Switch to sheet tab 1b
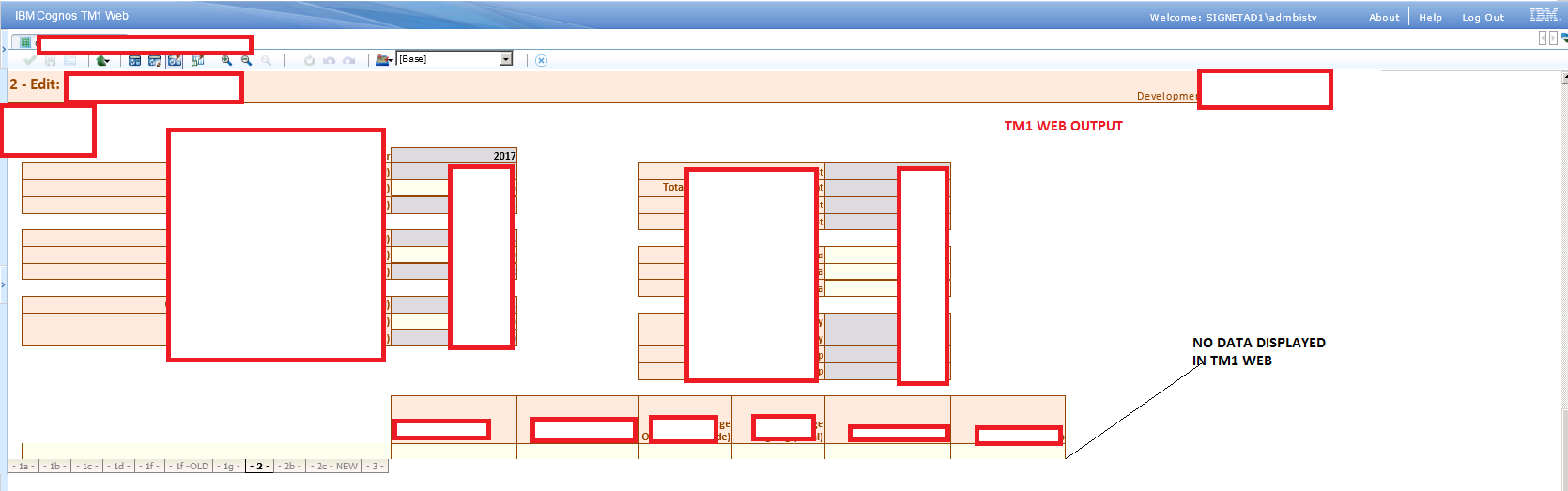Screen dimensions: 1568x491 (54, 466)
